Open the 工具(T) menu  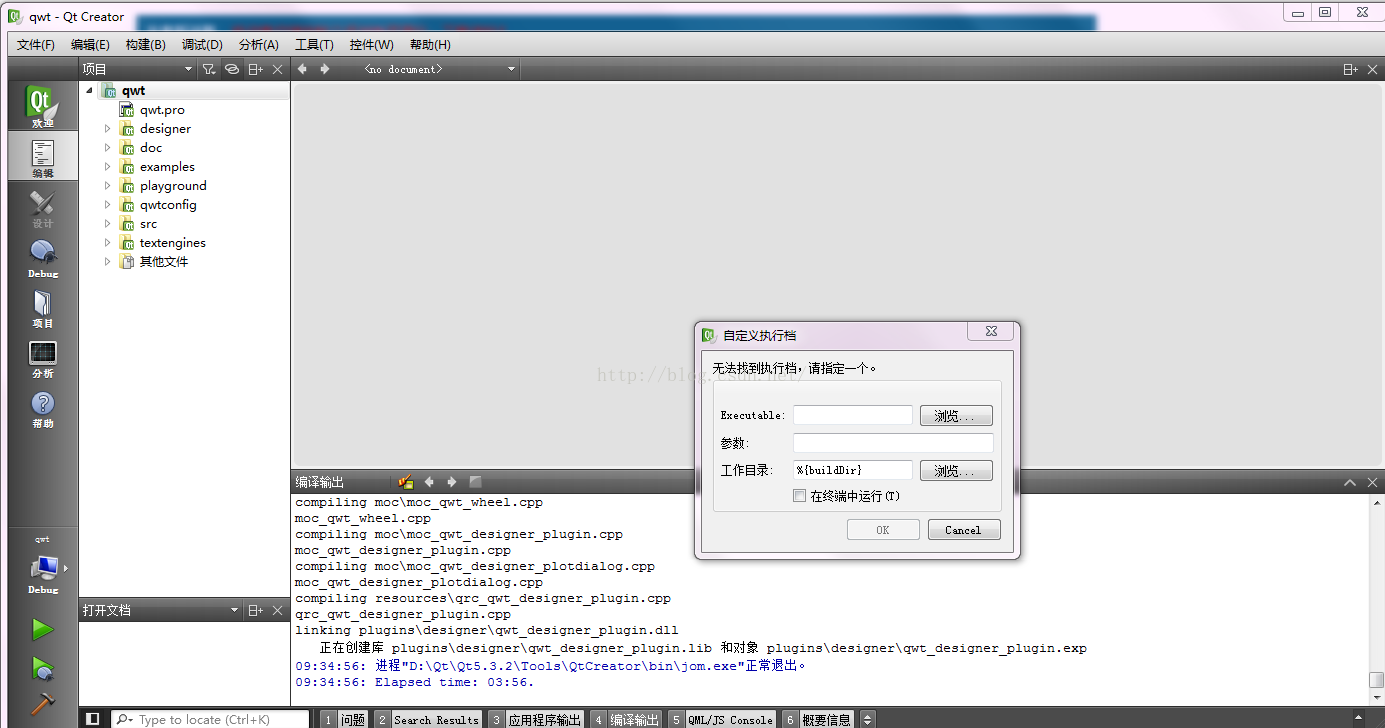click(314, 45)
